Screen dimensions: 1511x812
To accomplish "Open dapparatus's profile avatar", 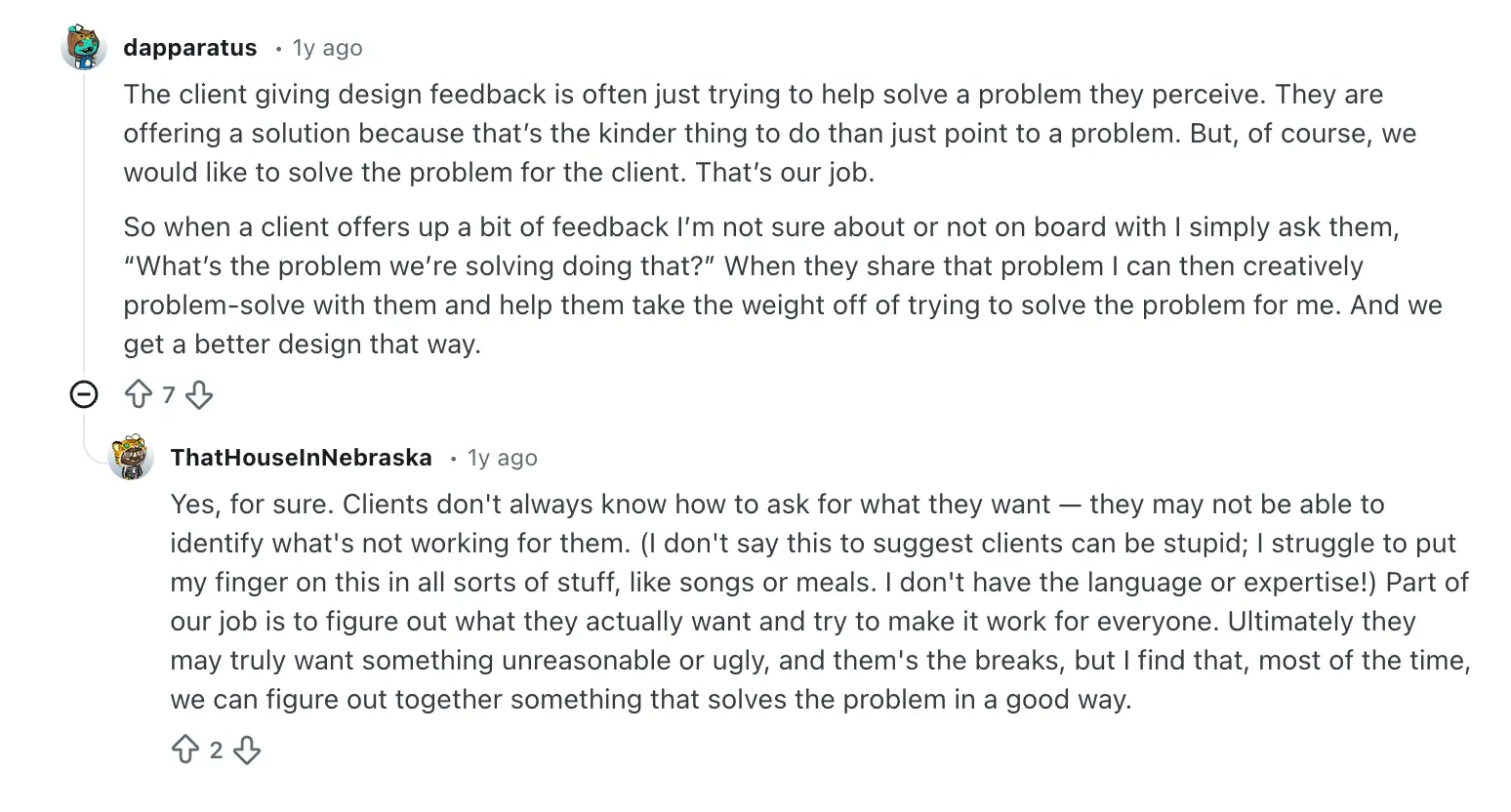I will click(x=84, y=46).
